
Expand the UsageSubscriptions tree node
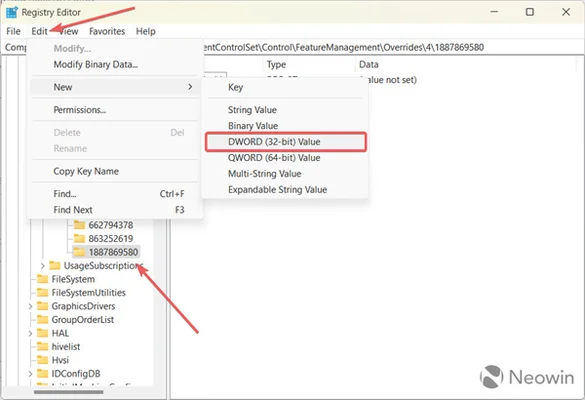(43, 266)
